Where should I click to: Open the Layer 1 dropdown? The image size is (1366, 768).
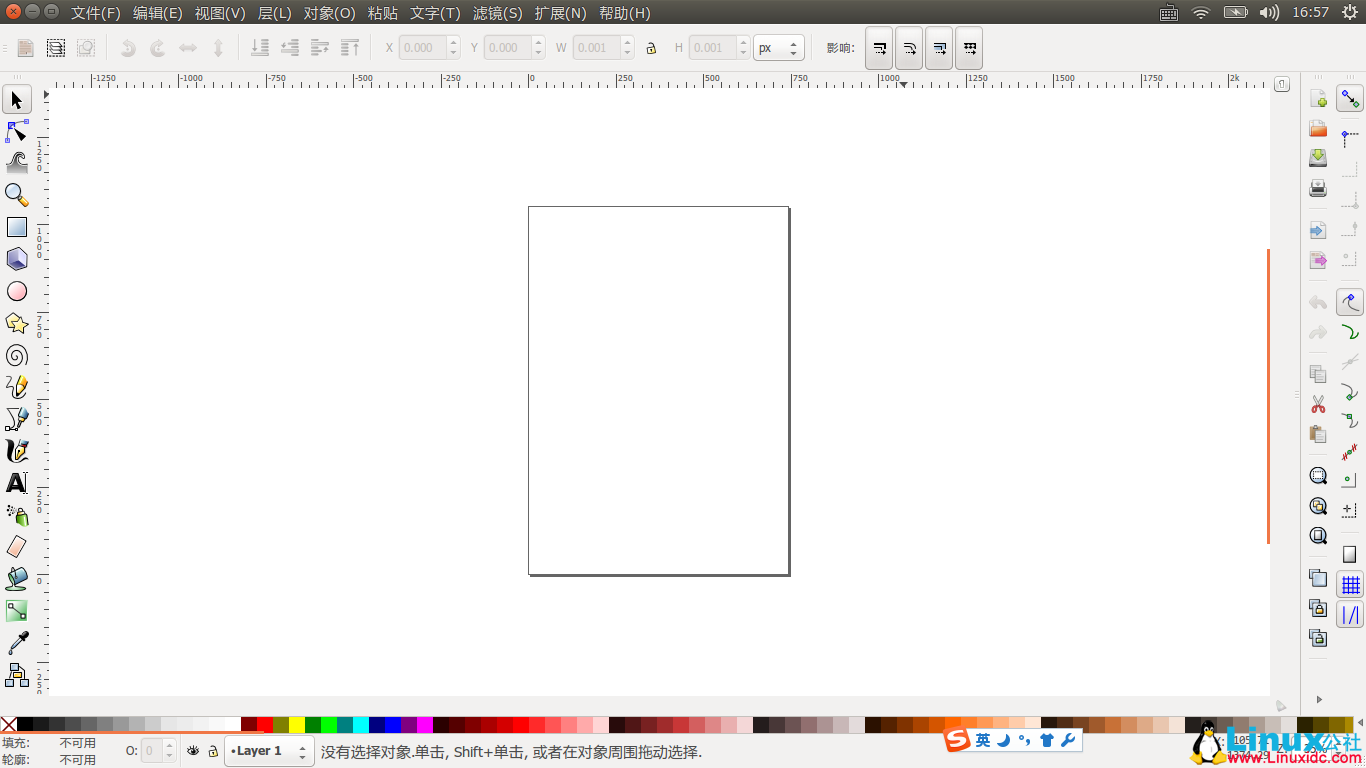click(x=269, y=751)
